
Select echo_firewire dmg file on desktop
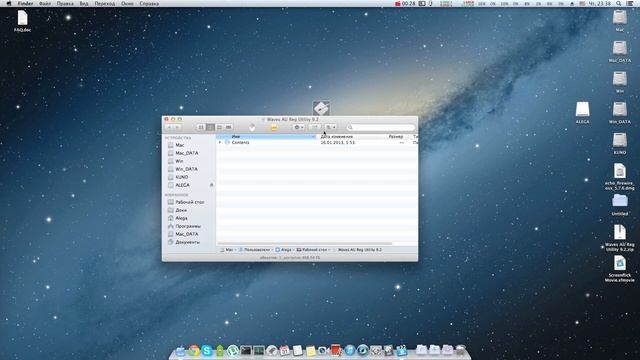coord(620,176)
